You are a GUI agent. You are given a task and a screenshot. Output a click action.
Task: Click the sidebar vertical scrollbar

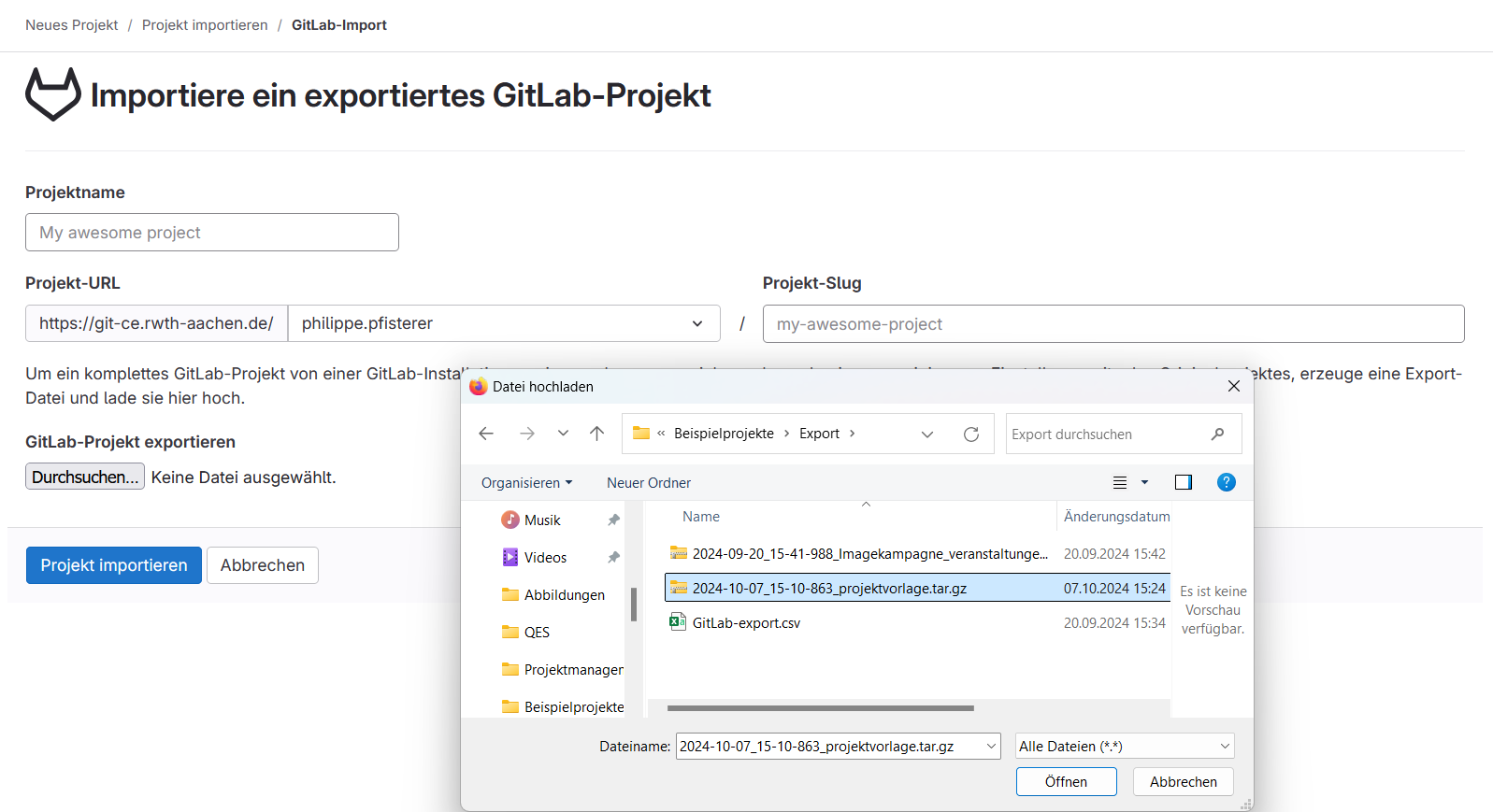(634, 605)
